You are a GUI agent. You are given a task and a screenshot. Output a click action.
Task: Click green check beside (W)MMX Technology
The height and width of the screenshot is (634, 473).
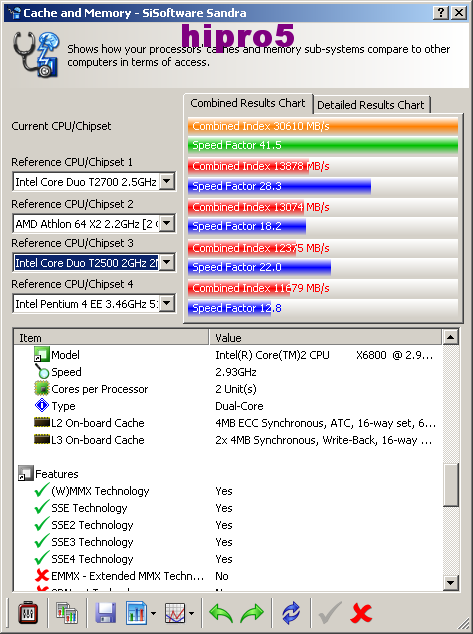(x=42, y=490)
